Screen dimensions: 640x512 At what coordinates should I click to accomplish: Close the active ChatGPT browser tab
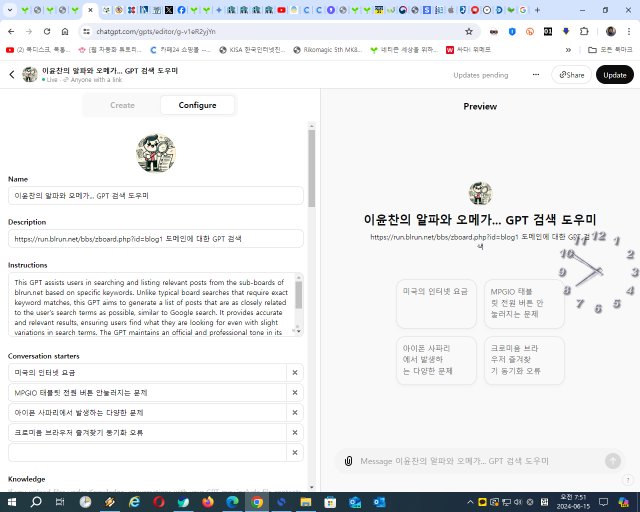coord(91,10)
